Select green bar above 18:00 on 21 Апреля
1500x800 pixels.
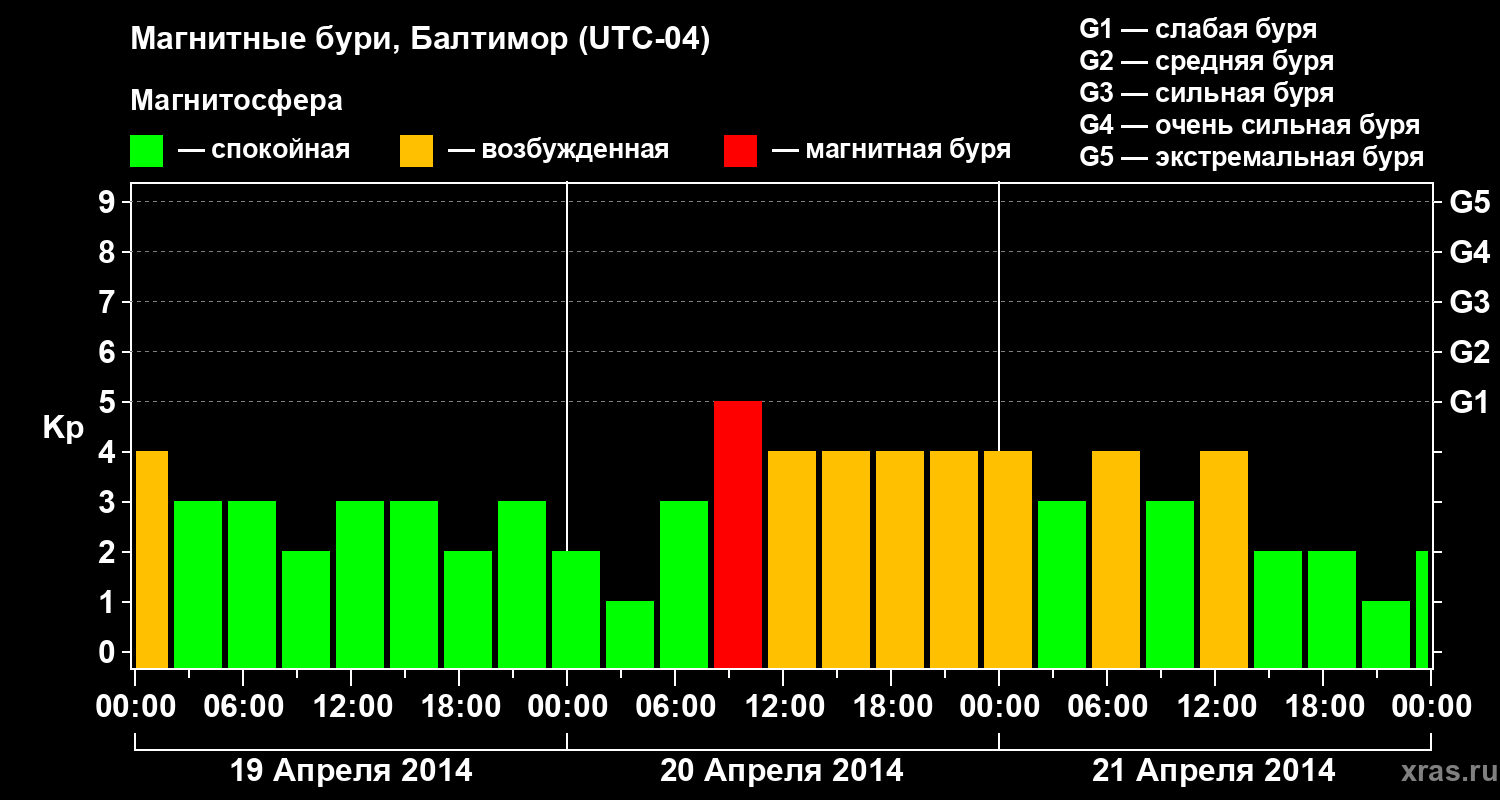(x=1332, y=610)
